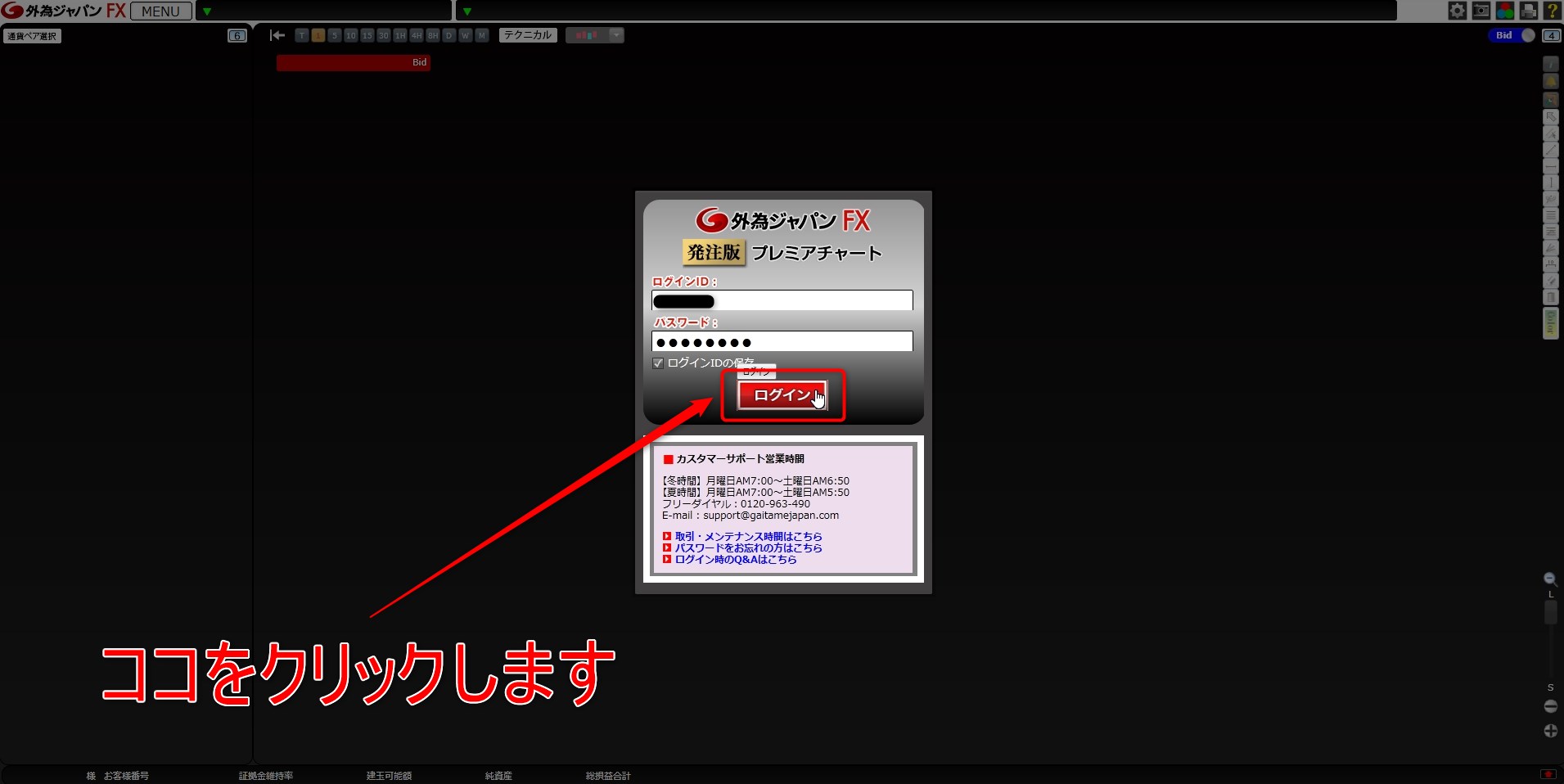The image size is (1564, 784).
Task: Expand the chart type dropdown
Action: point(616,35)
